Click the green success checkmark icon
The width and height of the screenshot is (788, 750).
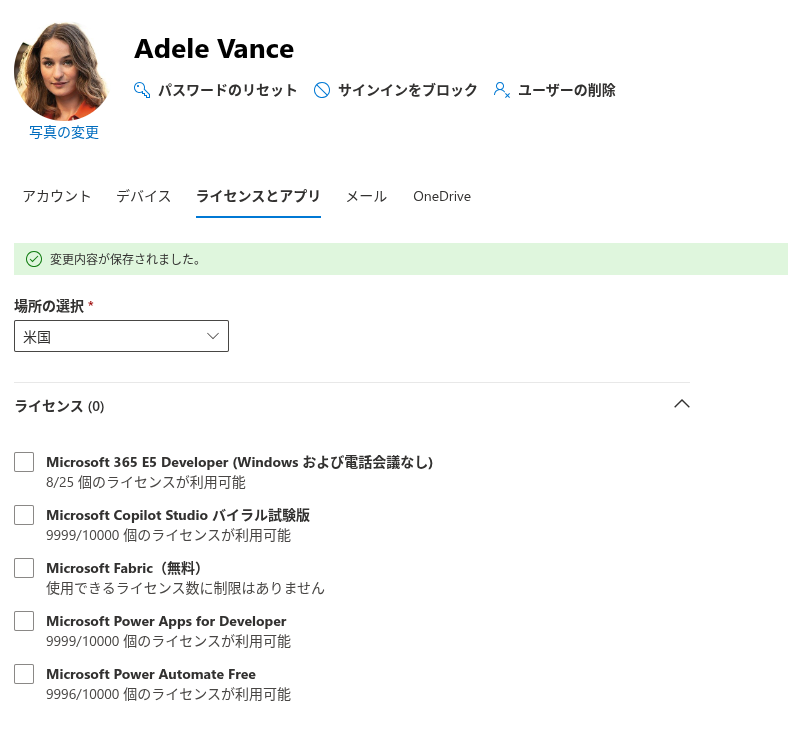[x=34, y=259]
